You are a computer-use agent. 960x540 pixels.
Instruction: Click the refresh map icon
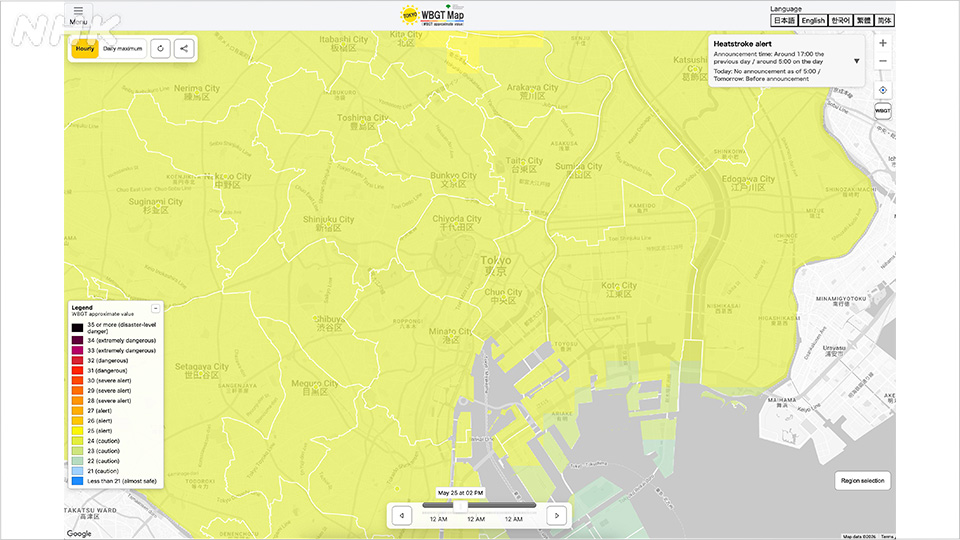coord(160,49)
